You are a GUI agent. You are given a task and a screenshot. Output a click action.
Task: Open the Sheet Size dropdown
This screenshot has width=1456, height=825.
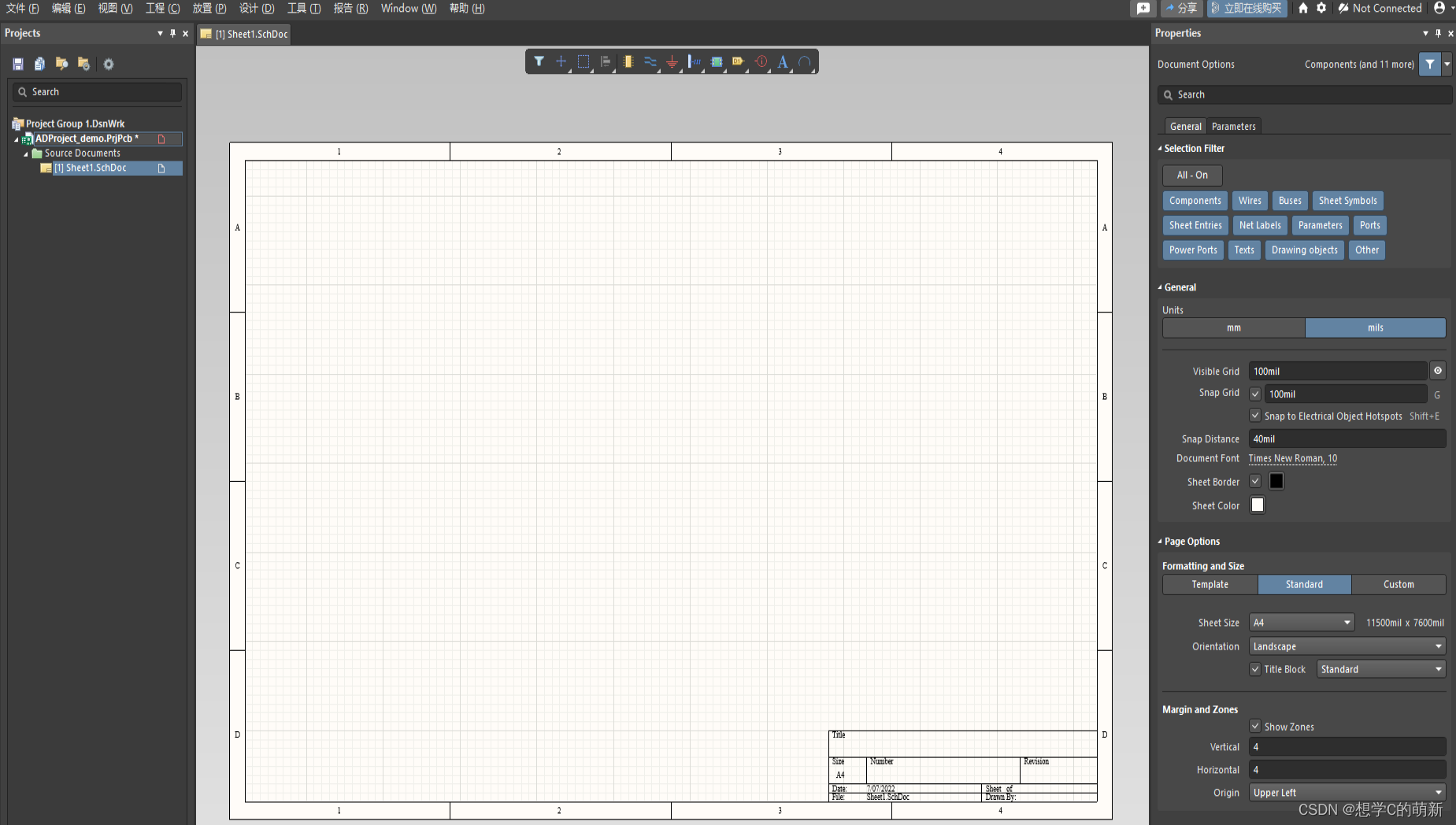[x=1301, y=623]
